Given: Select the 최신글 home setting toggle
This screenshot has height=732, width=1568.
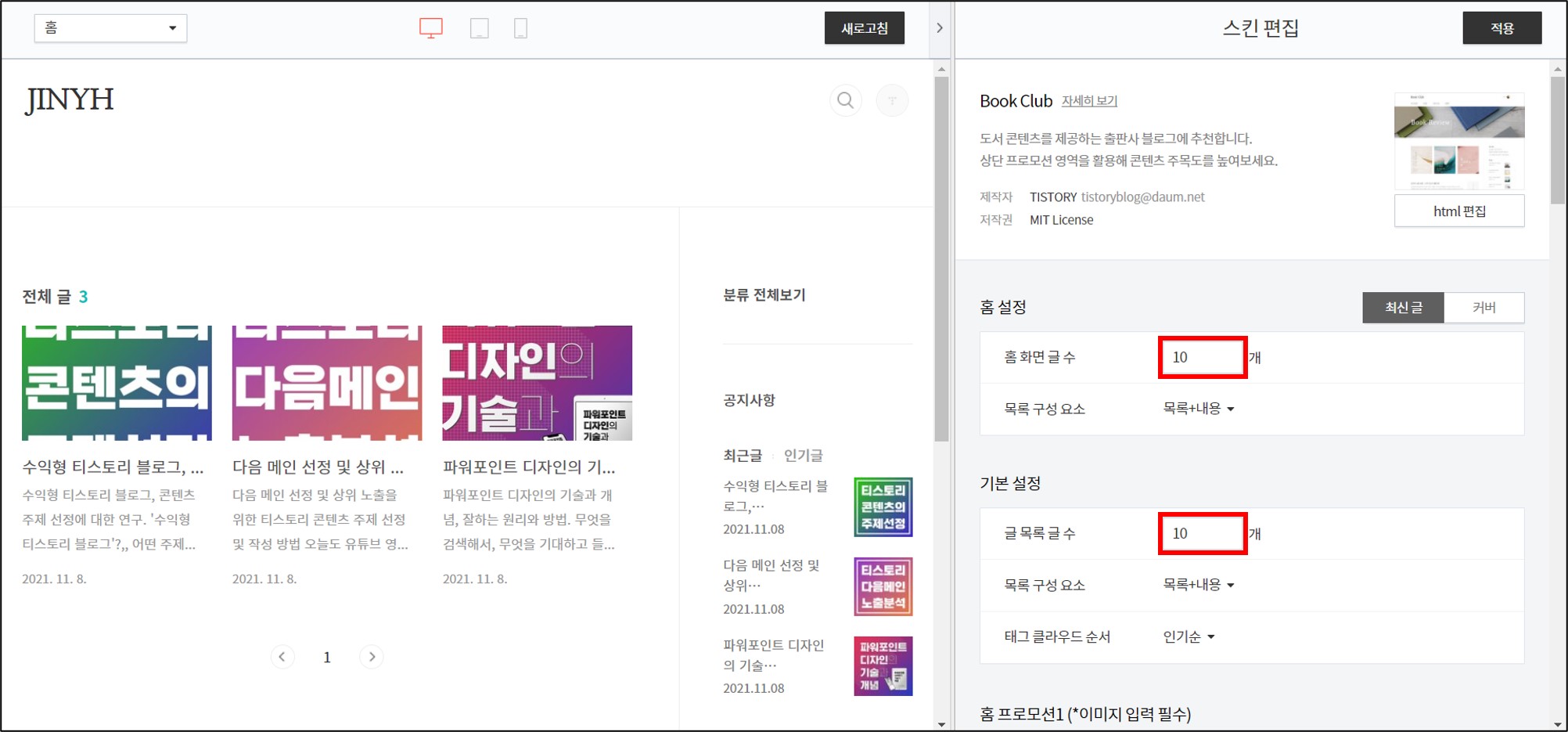Looking at the screenshot, I should pyautogui.click(x=1404, y=308).
